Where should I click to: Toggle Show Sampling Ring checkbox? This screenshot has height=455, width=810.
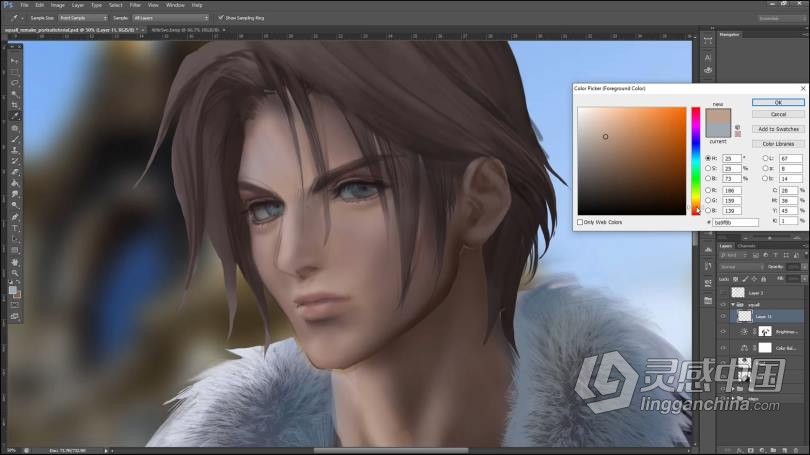221,18
